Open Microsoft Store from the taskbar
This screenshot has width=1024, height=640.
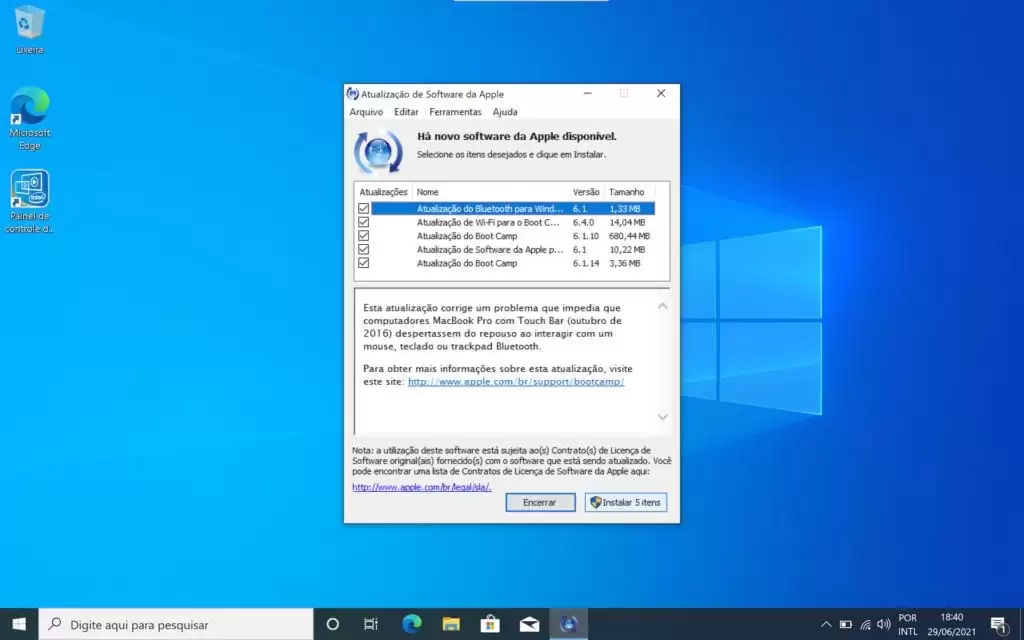click(490, 624)
